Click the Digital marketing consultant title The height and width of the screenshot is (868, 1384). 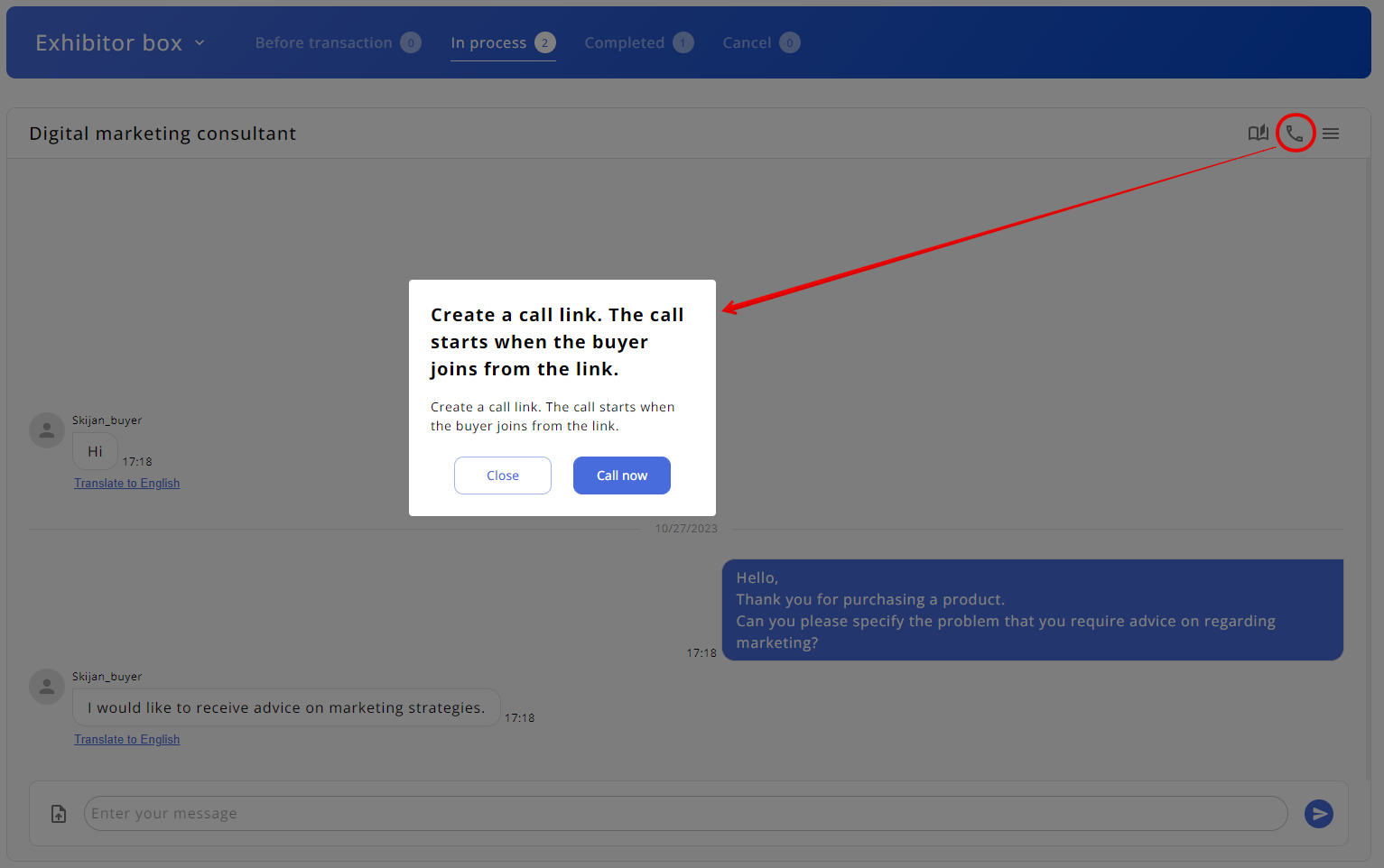click(163, 134)
